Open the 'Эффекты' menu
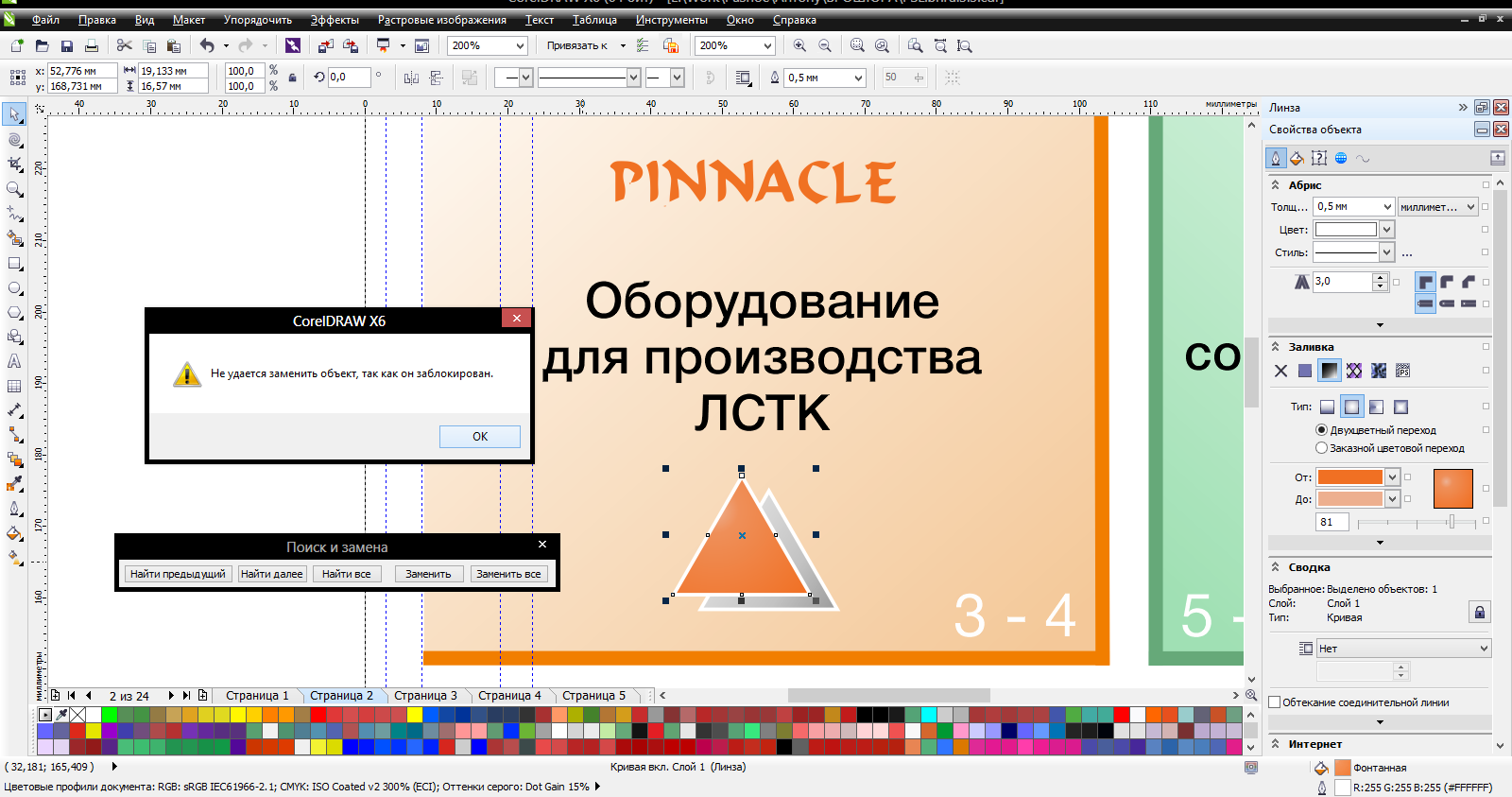The image size is (1512, 797). click(335, 20)
